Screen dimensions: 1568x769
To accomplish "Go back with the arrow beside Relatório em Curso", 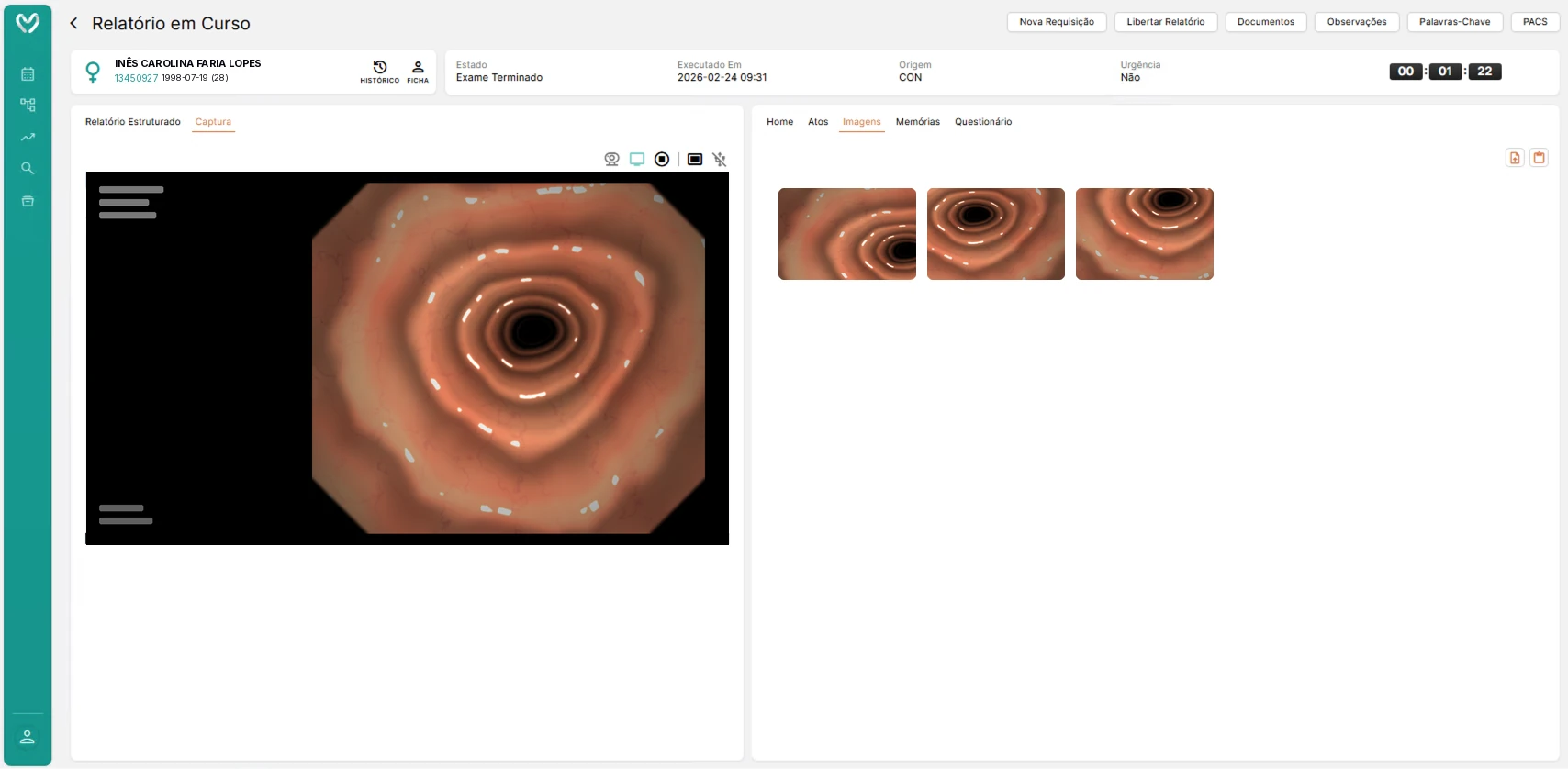I will tap(73, 23).
